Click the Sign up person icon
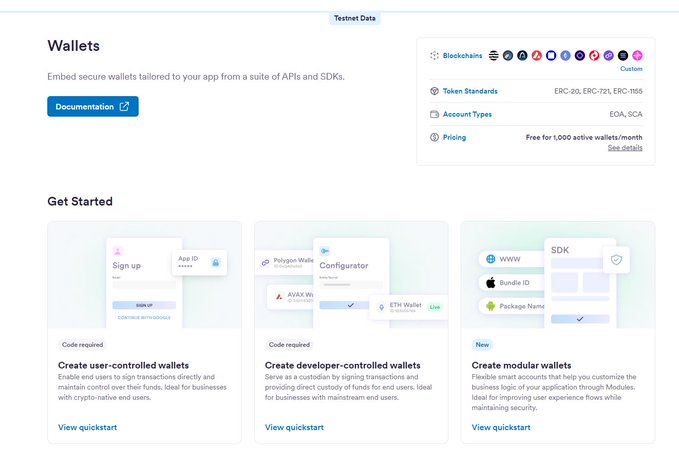Image resolution: width=679 pixels, height=462 pixels. 117,251
